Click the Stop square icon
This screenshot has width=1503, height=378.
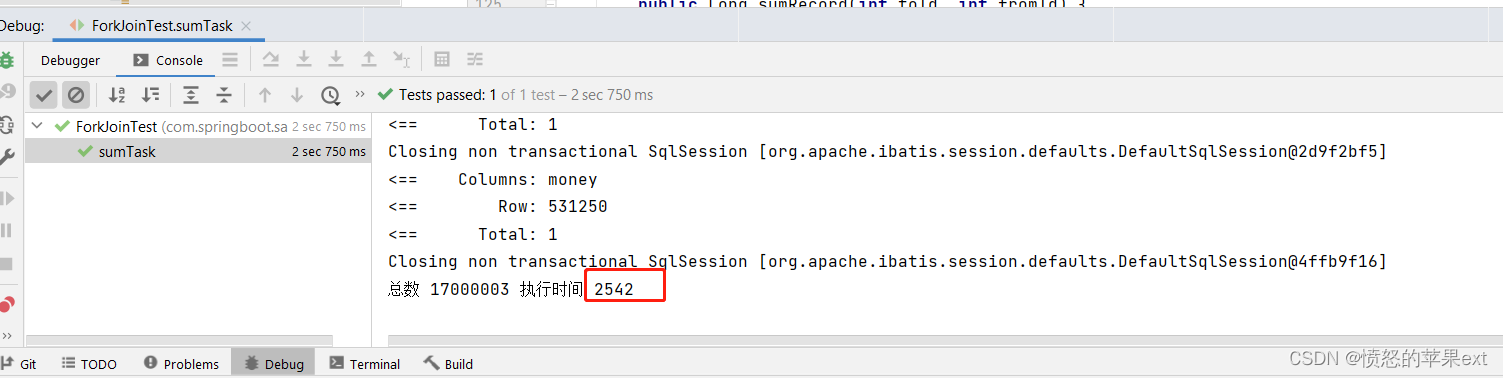pyautogui.click(x=7, y=264)
